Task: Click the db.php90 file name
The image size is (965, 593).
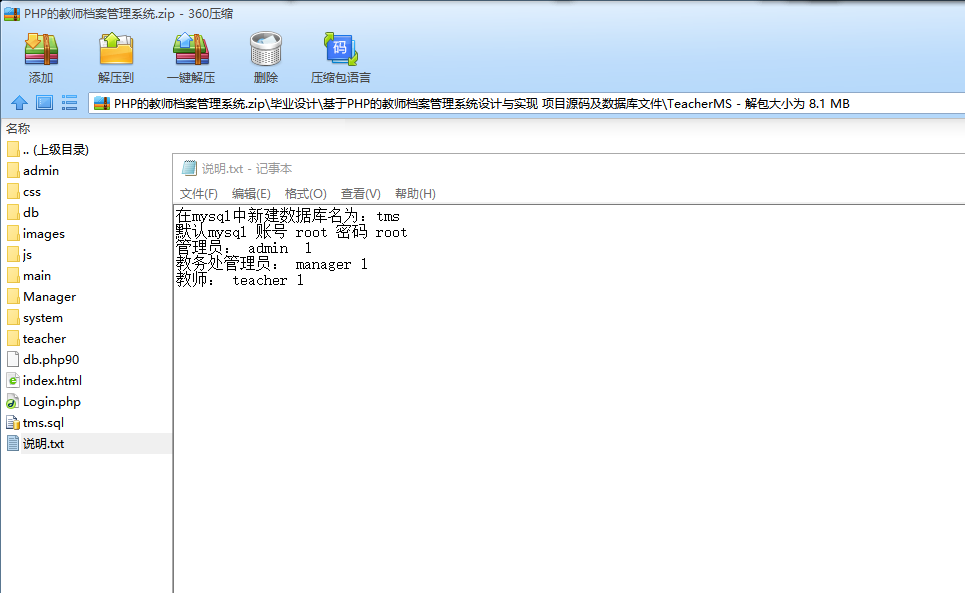Action: pyautogui.click(x=51, y=359)
